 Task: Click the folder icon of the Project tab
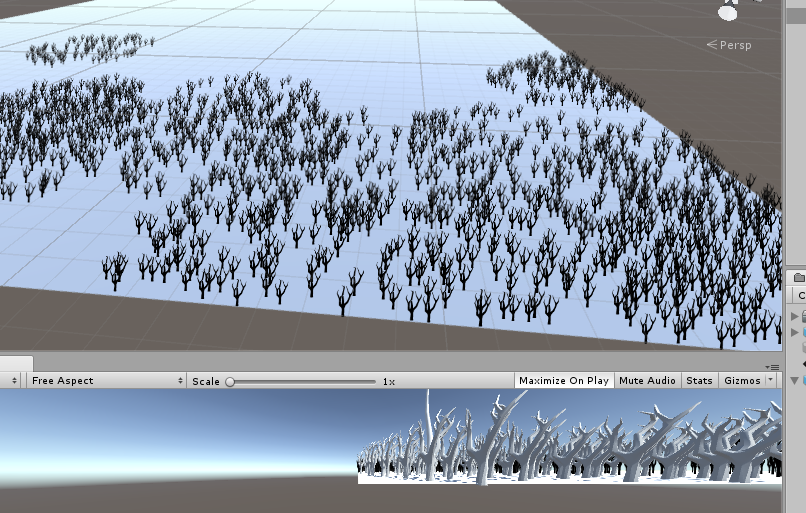799,278
